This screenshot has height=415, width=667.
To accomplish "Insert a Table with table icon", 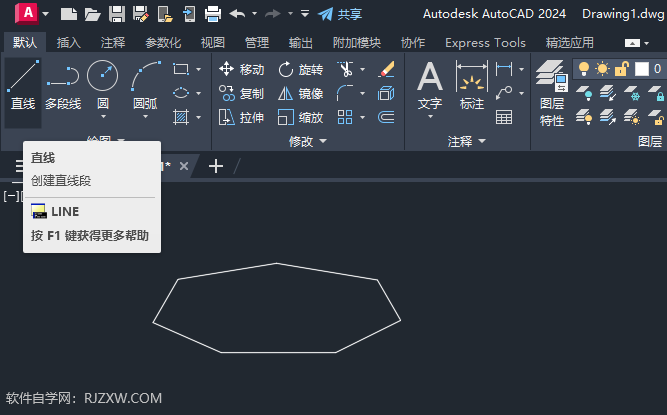I will 504,117.
